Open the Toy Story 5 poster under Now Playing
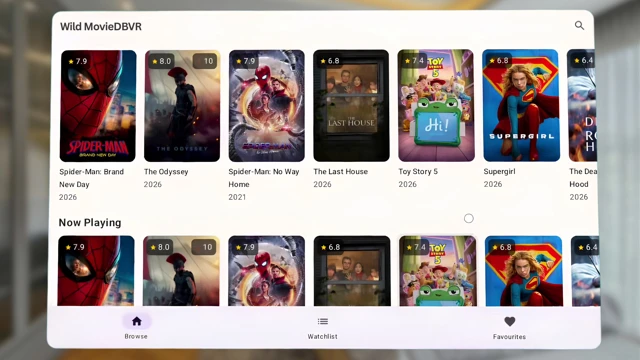 click(438, 271)
